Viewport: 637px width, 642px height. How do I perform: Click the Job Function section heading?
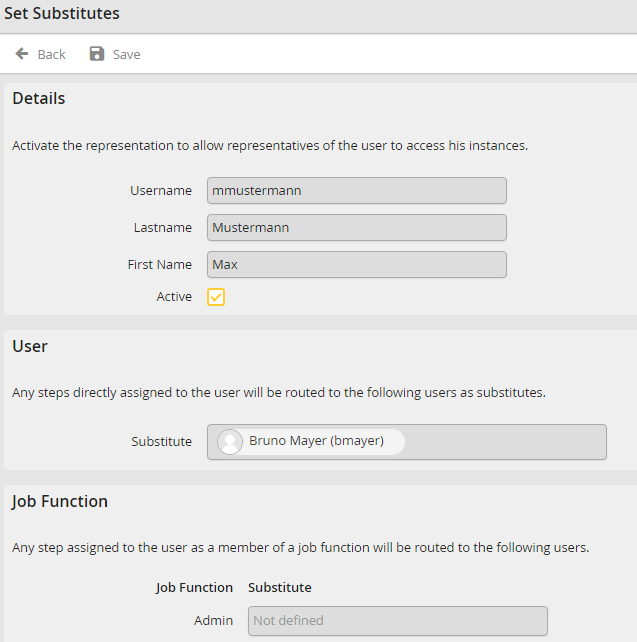click(x=60, y=502)
